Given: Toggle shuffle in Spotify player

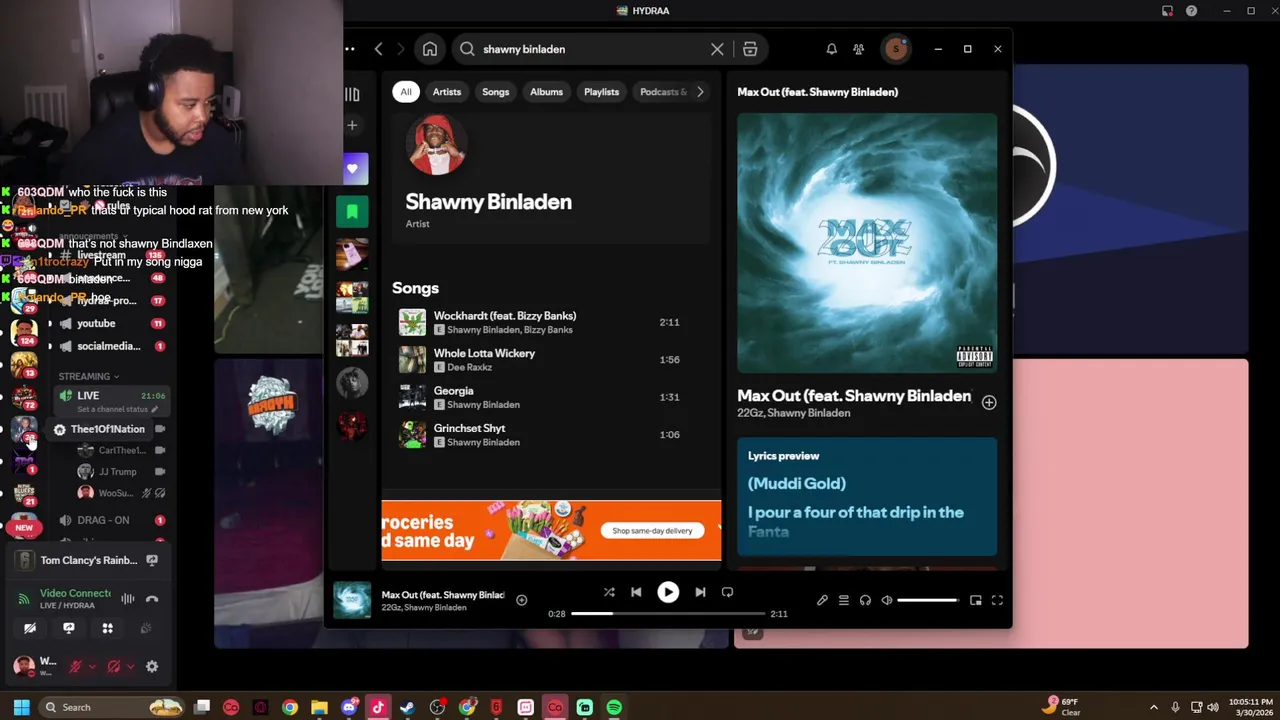Looking at the screenshot, I should pyautogui.click(x=609, y=592).
